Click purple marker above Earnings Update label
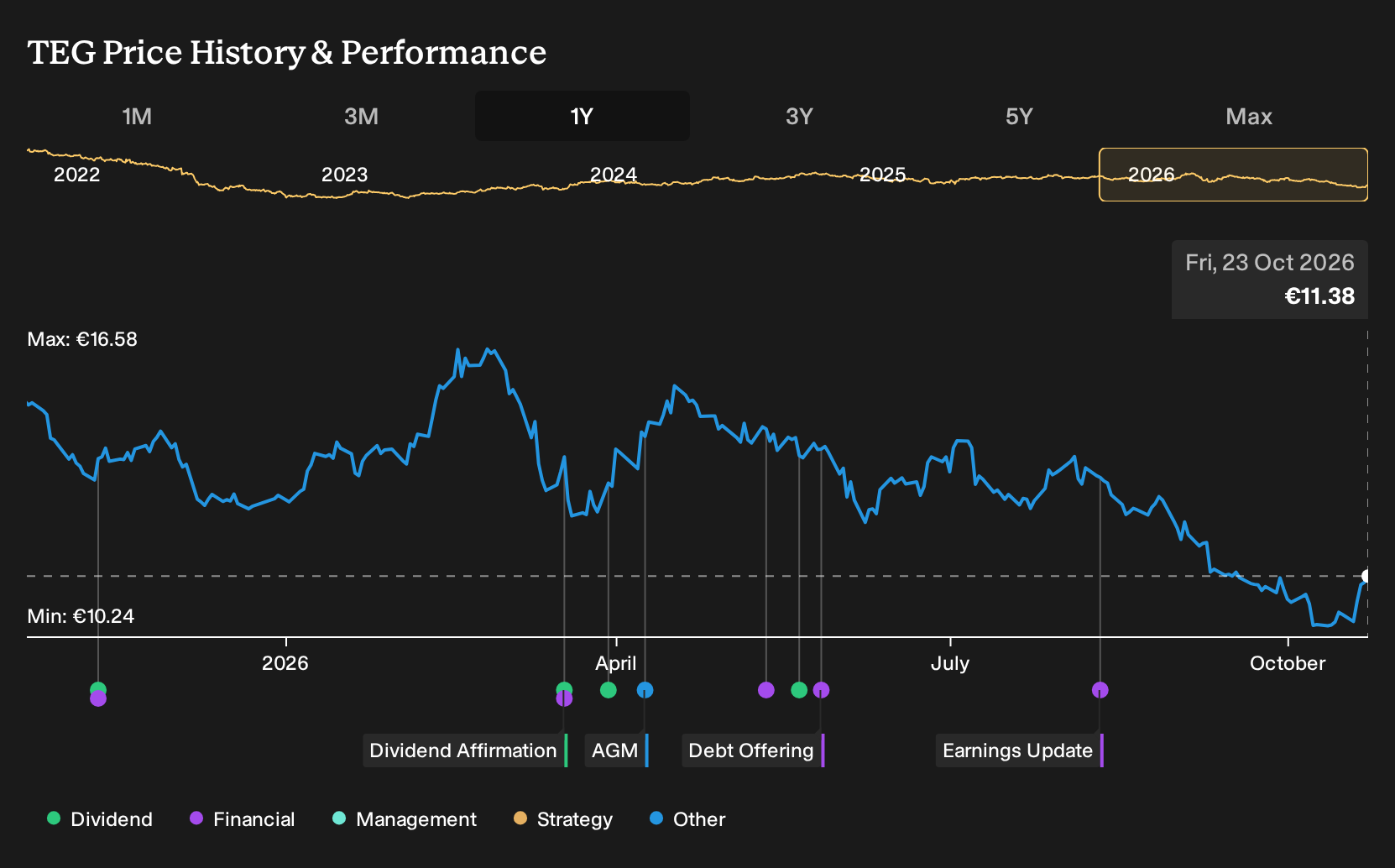 [x=1100, y=690]
